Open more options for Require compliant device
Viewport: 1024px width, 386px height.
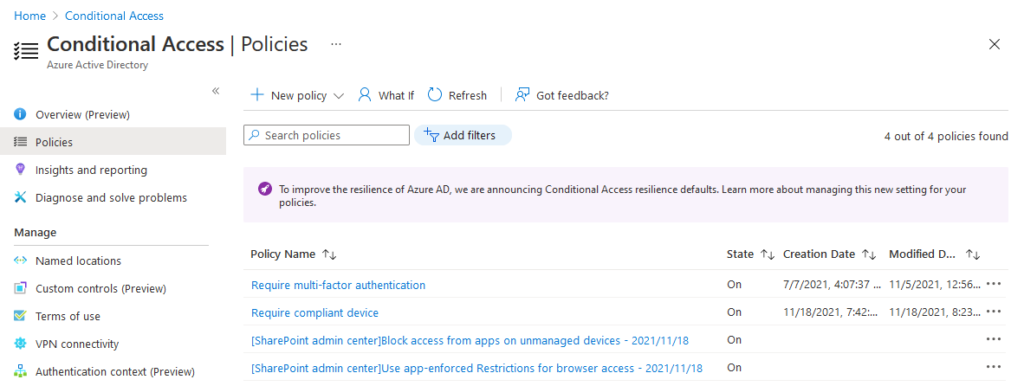993,312
